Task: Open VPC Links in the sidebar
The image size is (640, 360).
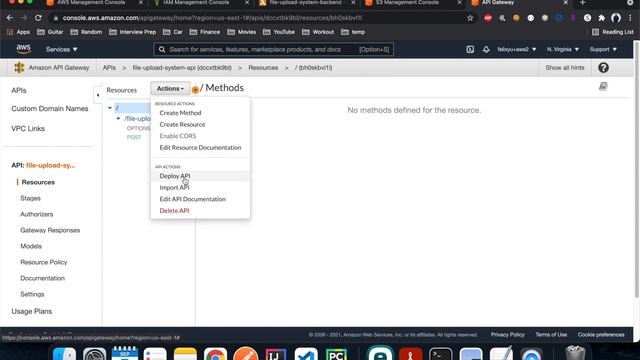Action: point(28,129)
